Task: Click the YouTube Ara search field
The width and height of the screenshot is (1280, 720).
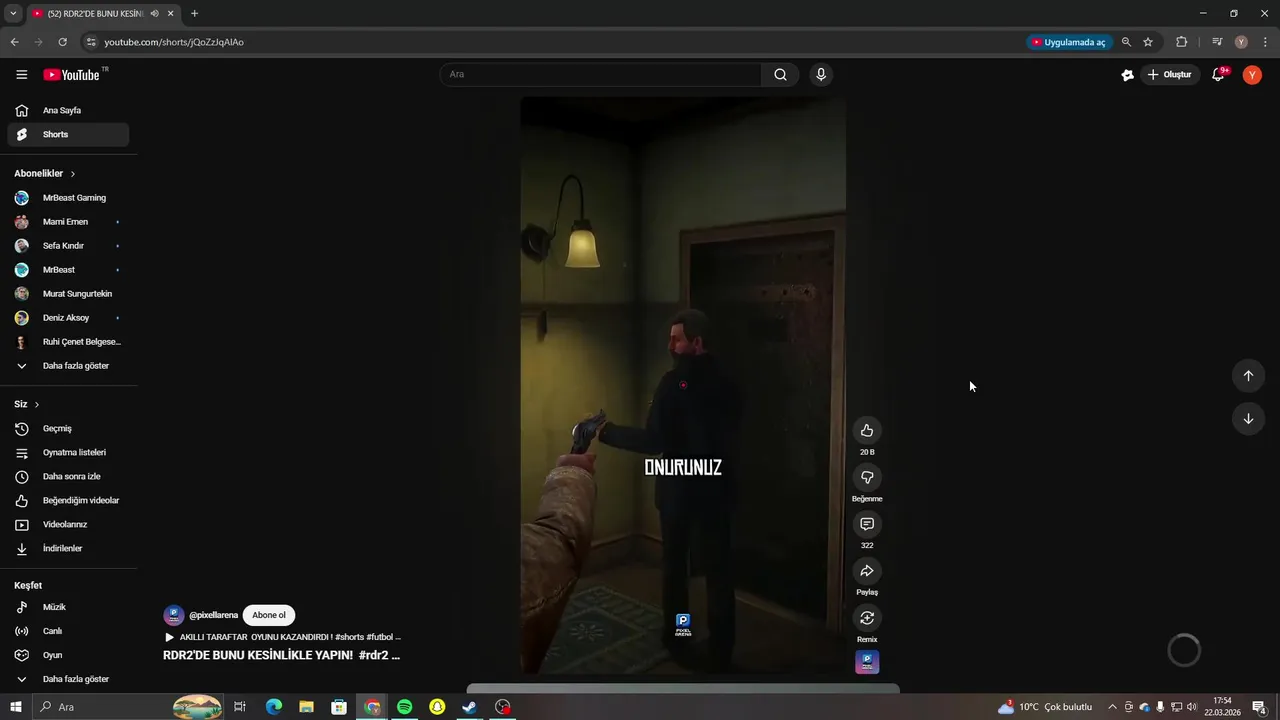Action: click(x=600, y=74)
